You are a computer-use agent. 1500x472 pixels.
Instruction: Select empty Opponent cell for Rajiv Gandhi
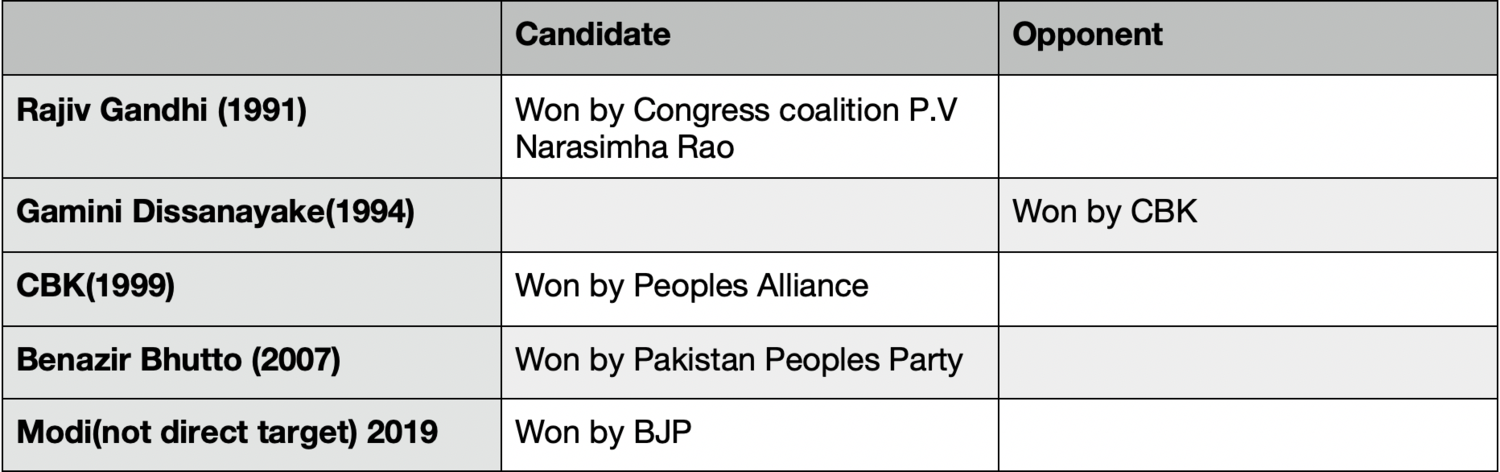(x=1248, y=128)
